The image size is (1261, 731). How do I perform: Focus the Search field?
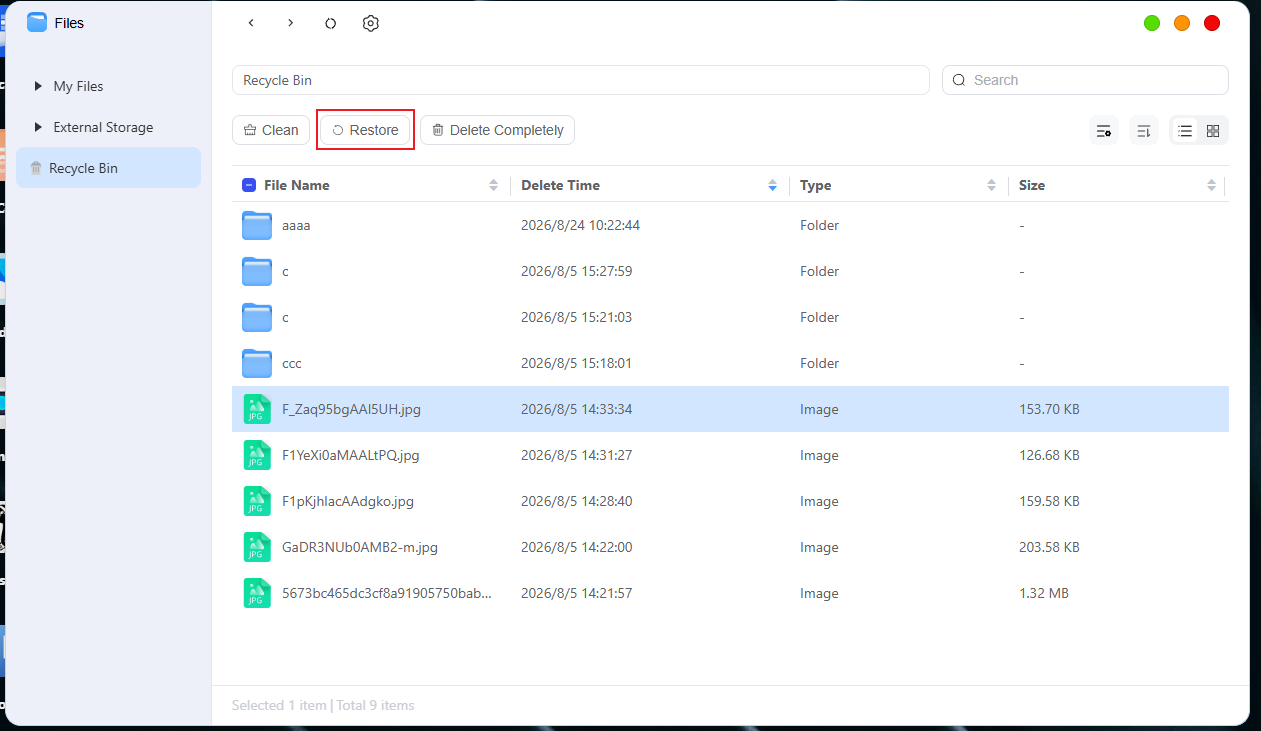click(x=1085, y=80)
